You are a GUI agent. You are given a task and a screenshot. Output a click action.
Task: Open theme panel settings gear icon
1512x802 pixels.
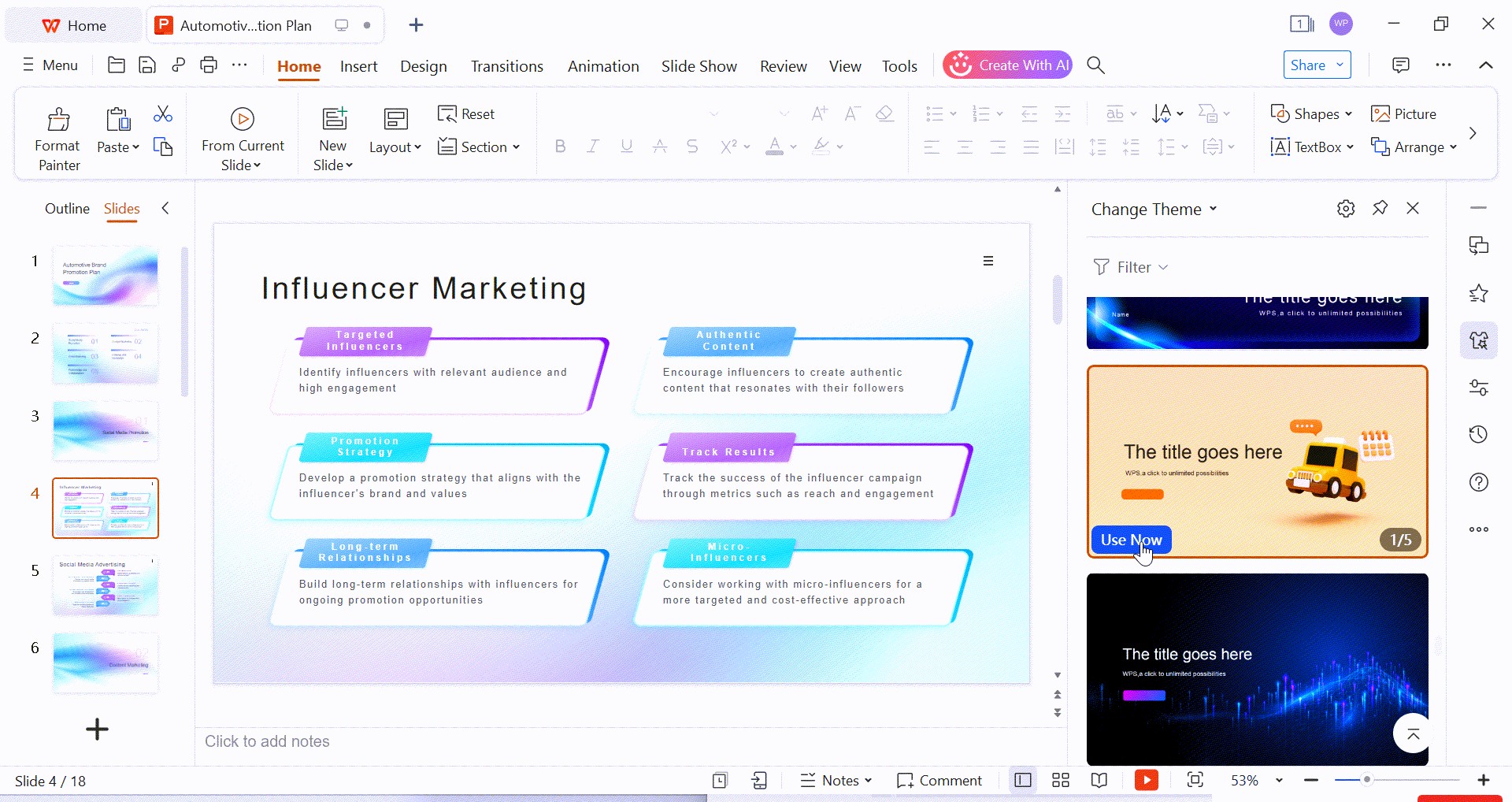tap(1346, 209)
